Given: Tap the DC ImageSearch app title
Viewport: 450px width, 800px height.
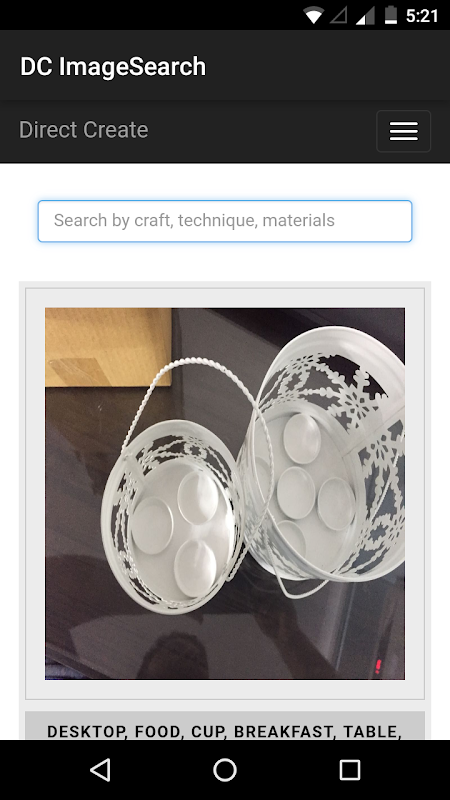Looking at the screenshot, I should click(x=113, y=66).
